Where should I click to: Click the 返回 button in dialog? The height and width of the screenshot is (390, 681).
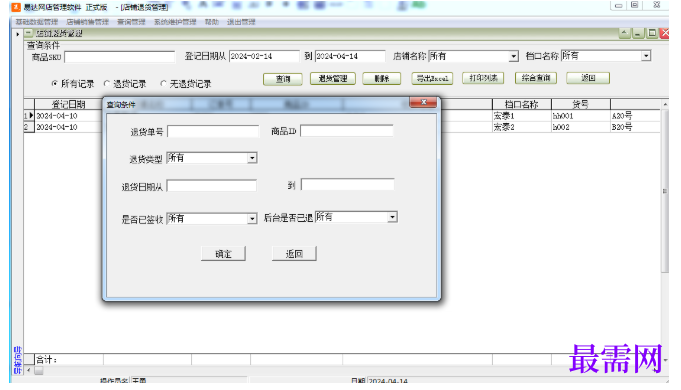click(294, 254)
